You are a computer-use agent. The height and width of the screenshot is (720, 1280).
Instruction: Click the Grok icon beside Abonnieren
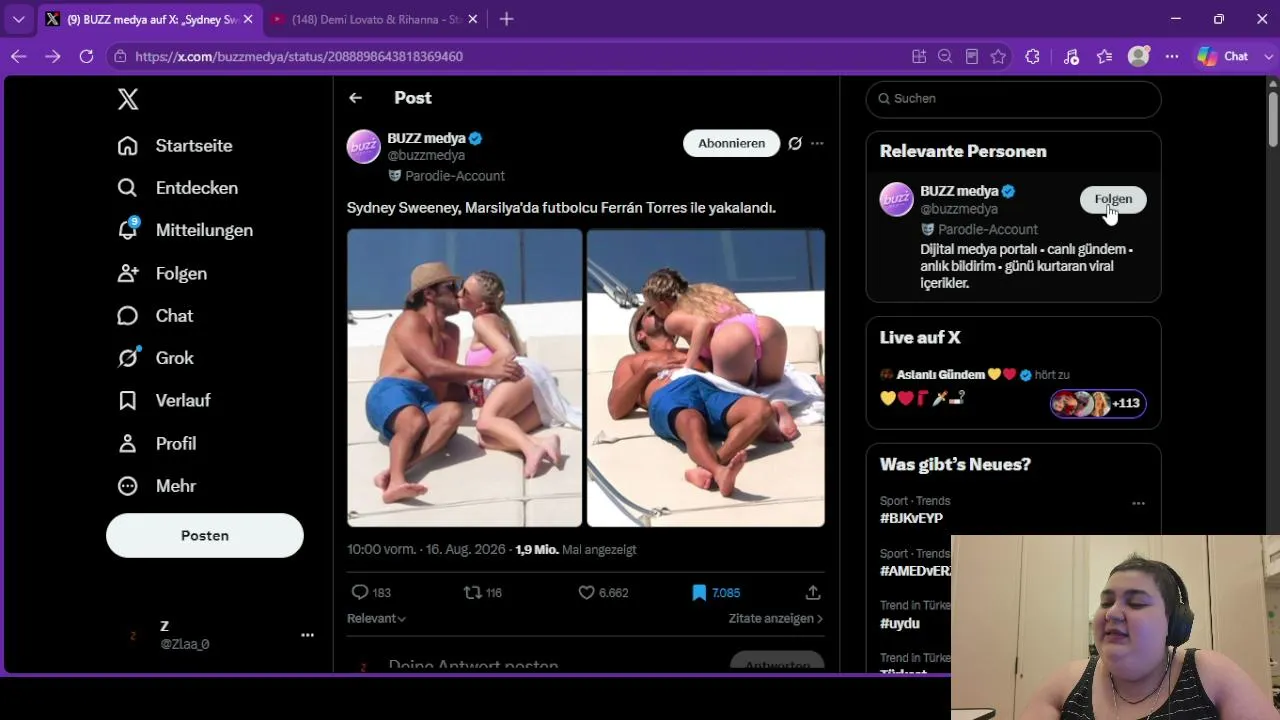pos(795,143)
